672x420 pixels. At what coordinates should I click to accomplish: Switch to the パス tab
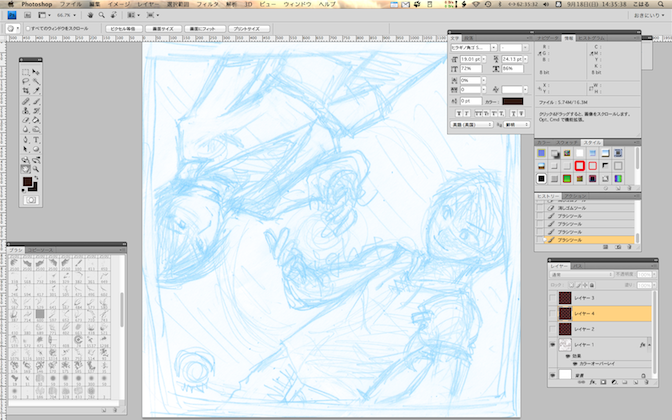pyautogui.click(x=577, y=266)
